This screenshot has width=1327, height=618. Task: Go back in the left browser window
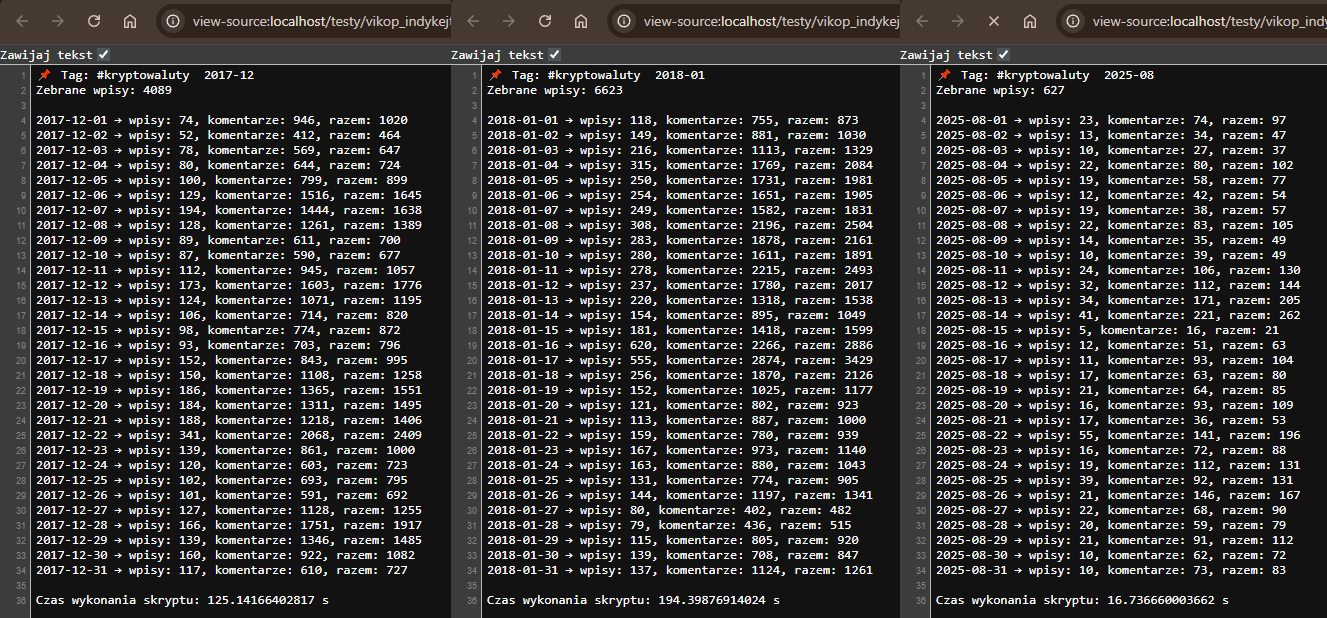[x=21, y=21]
